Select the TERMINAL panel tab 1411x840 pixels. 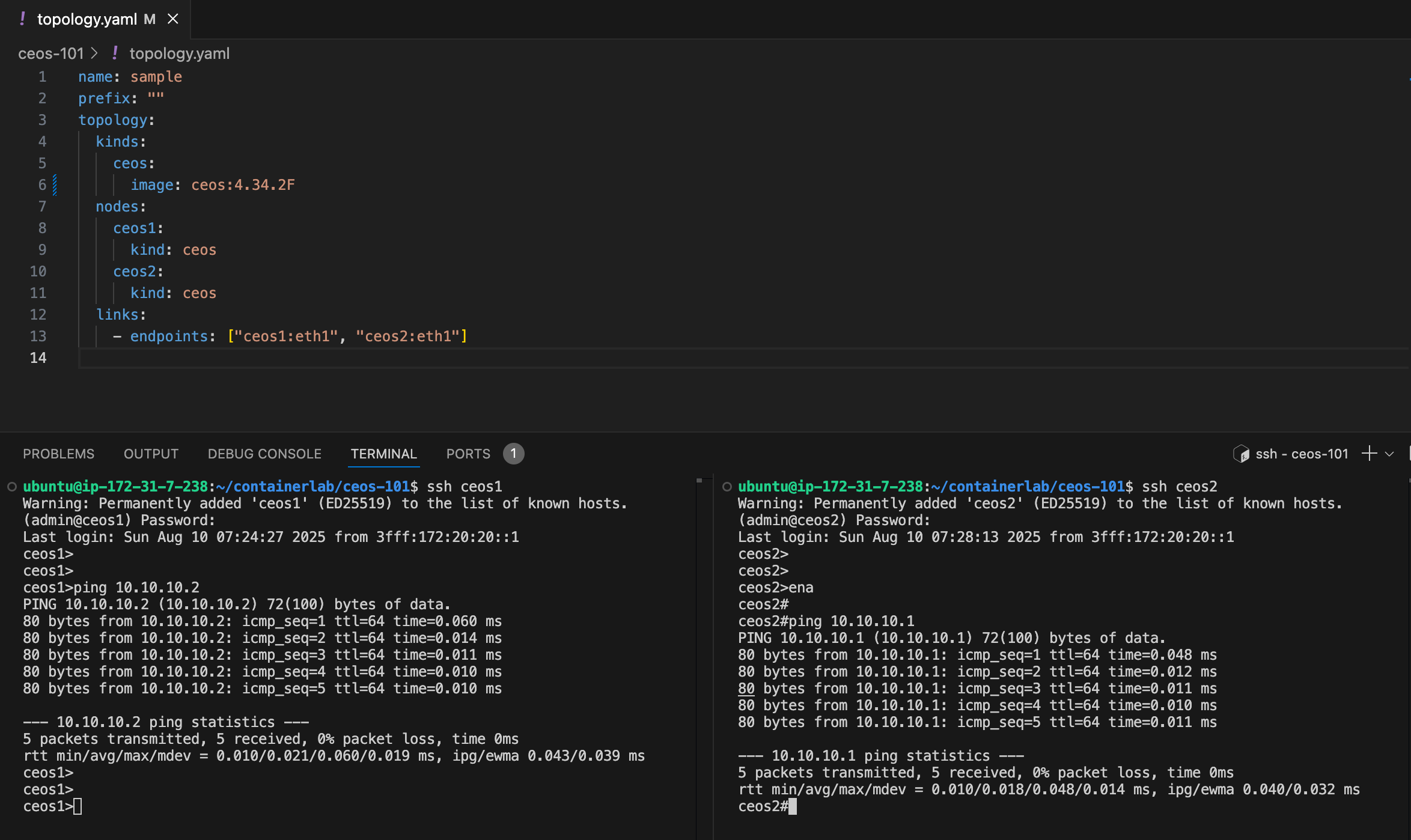pyautogui.click(x=383, y=454)
